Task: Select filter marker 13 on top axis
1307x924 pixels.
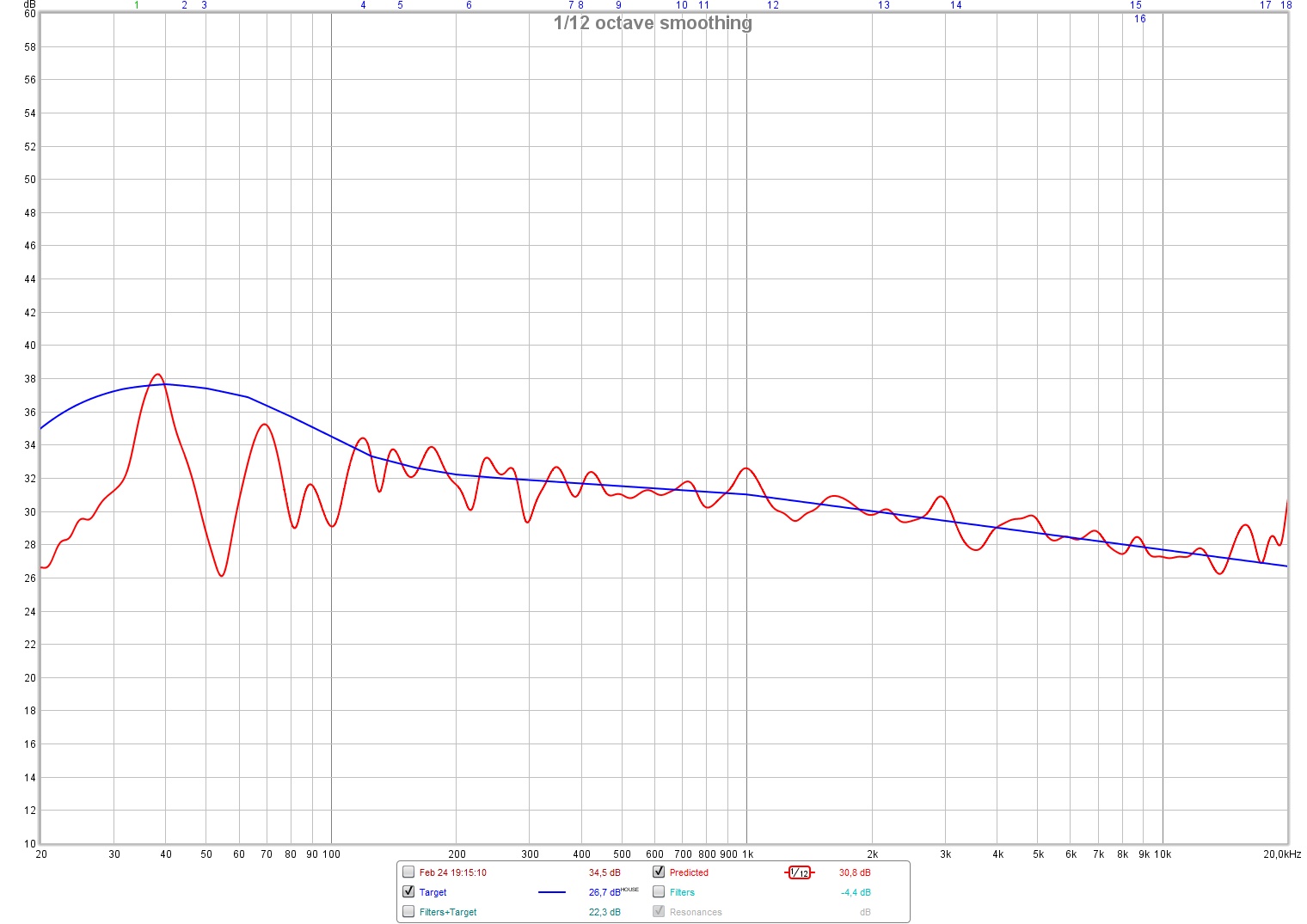Action: coord(883,5)
